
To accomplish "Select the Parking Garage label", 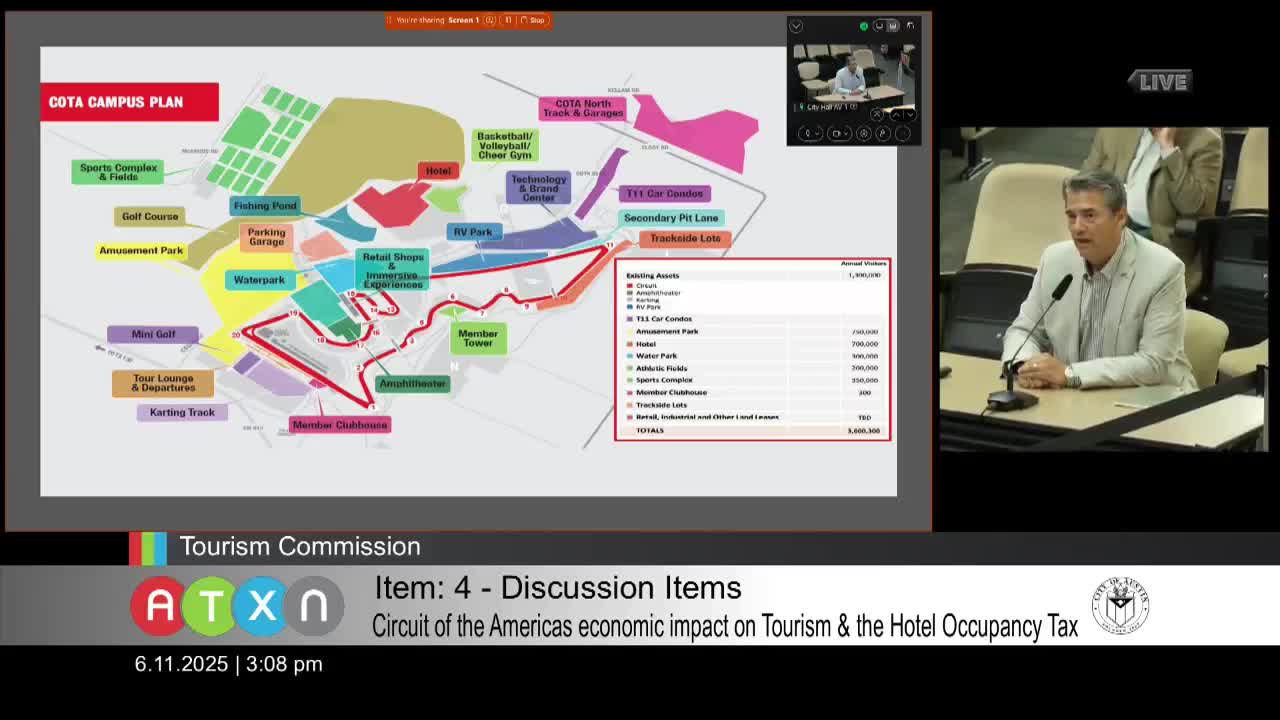I will pos(266,237).
